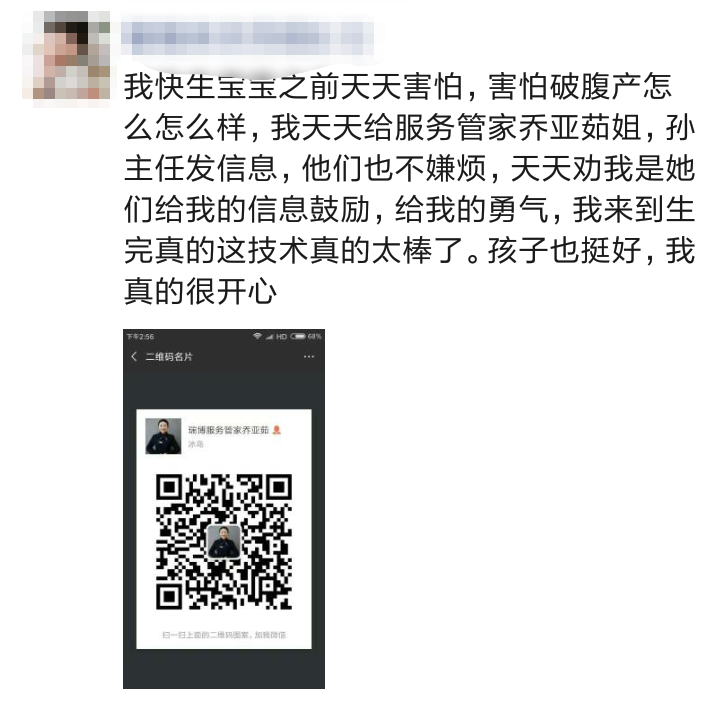Click the blurred poster username
Viewport: 720px width, 701px height.
[x=248, y=38]
